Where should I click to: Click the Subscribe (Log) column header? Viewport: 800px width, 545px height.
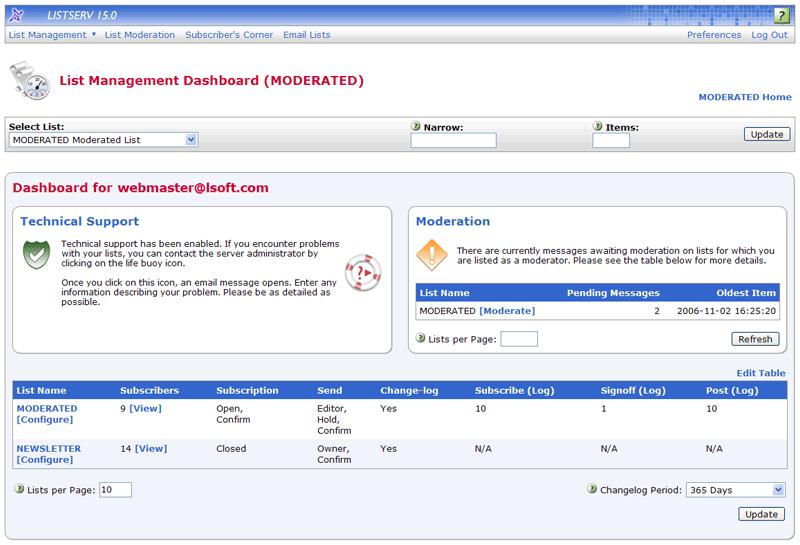pos(514,390)
